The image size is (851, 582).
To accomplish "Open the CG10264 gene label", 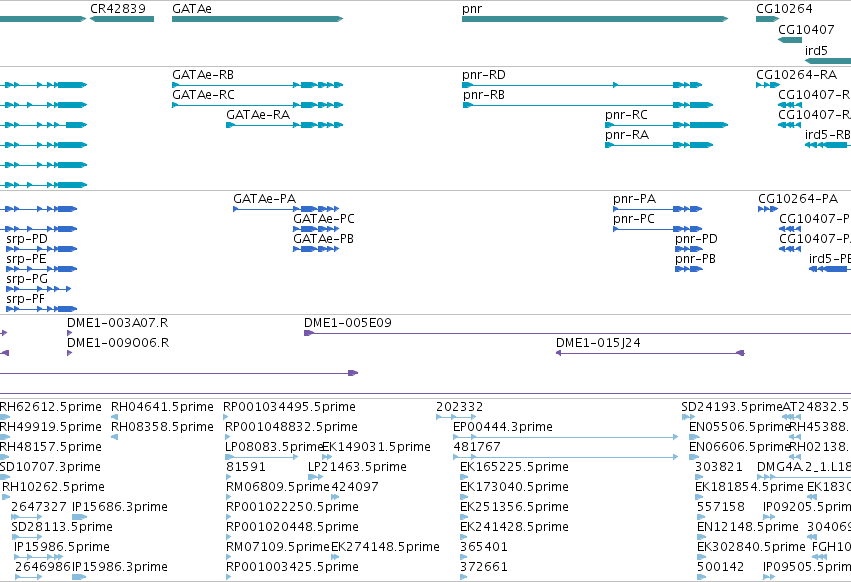I will coord(784,9).
